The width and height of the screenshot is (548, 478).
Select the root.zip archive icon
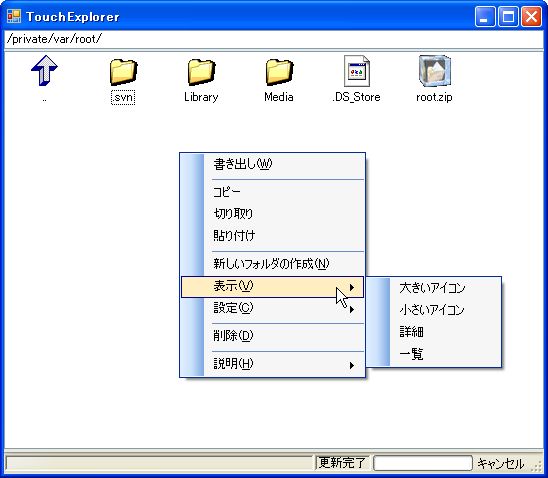coord(435,71)
